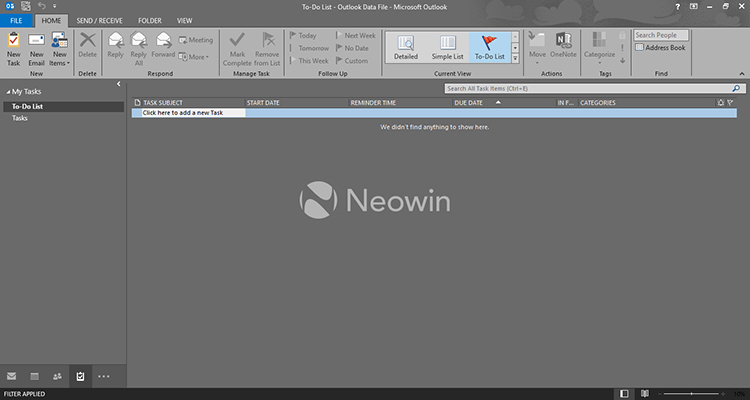This screenshot has width=750, height=400.
Task: Open the FILE tab
Action: (x=16, y=21)
